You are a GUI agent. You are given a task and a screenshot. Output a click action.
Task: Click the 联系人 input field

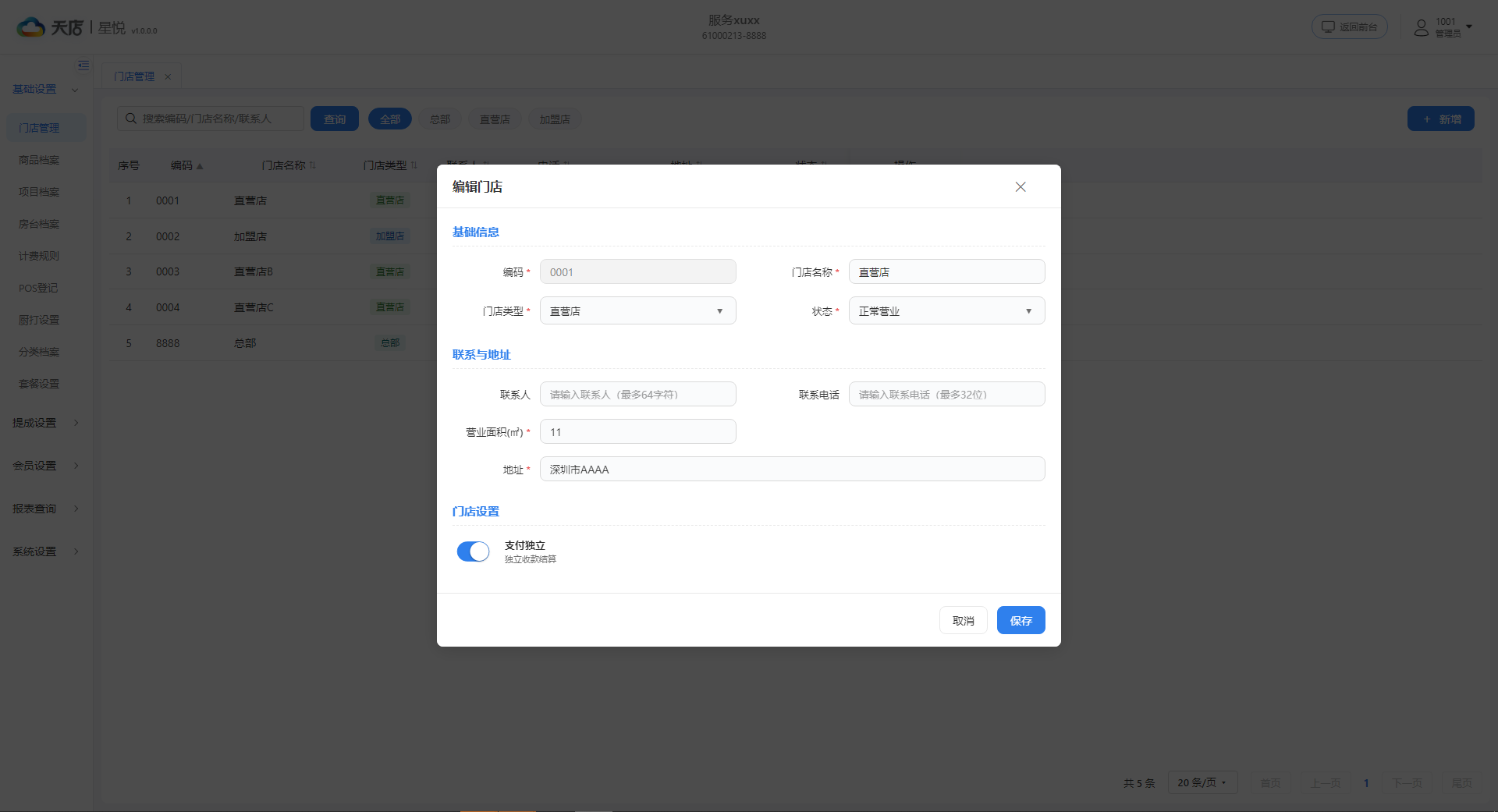[x=638, y=394]
